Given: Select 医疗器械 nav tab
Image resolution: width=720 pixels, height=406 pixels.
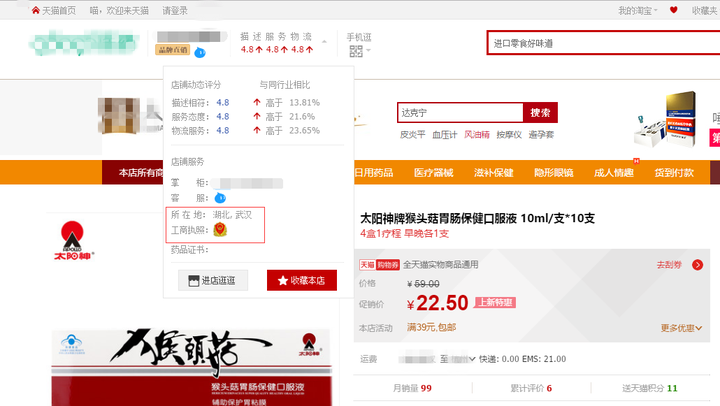Looking at the screenshot, I should click(433, 173).
